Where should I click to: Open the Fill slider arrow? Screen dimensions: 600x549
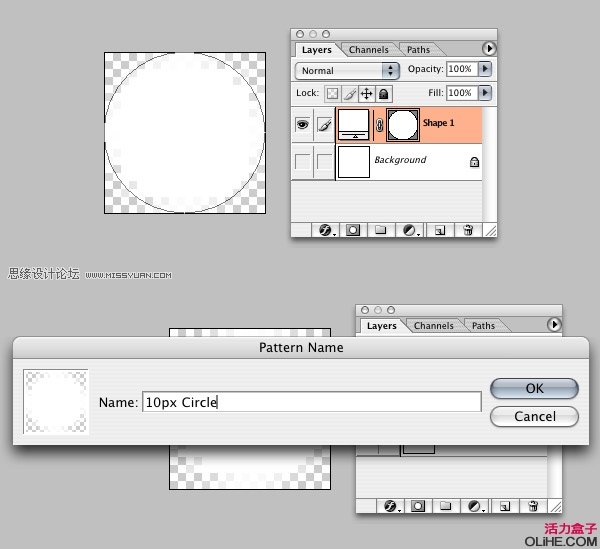click(485, 93)
